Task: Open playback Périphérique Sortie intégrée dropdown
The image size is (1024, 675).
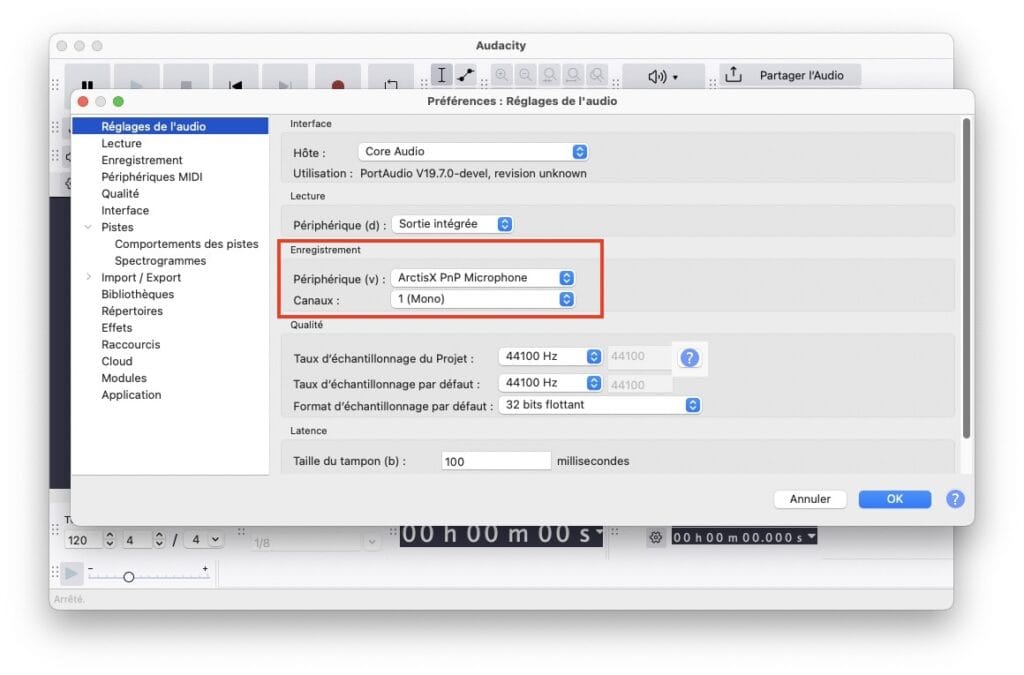Action: [x=452, y=224]
